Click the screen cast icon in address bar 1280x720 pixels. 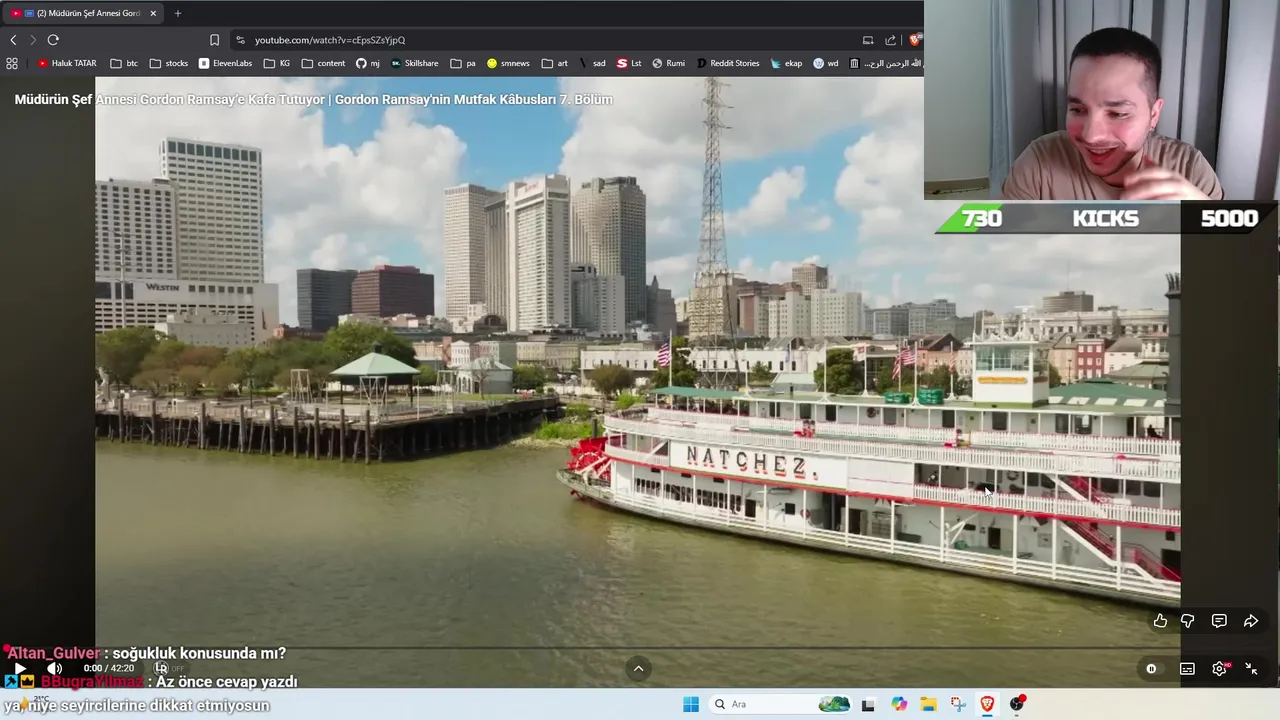pos(868,40)
